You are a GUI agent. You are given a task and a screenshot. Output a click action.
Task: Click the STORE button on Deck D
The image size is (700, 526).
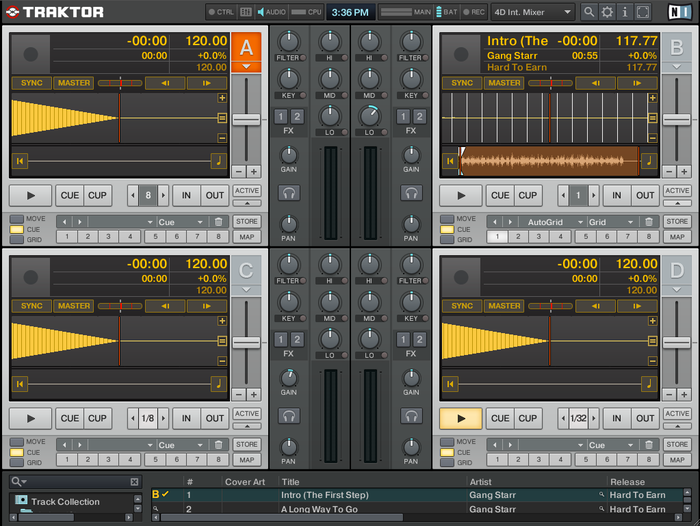coord(677,444)
